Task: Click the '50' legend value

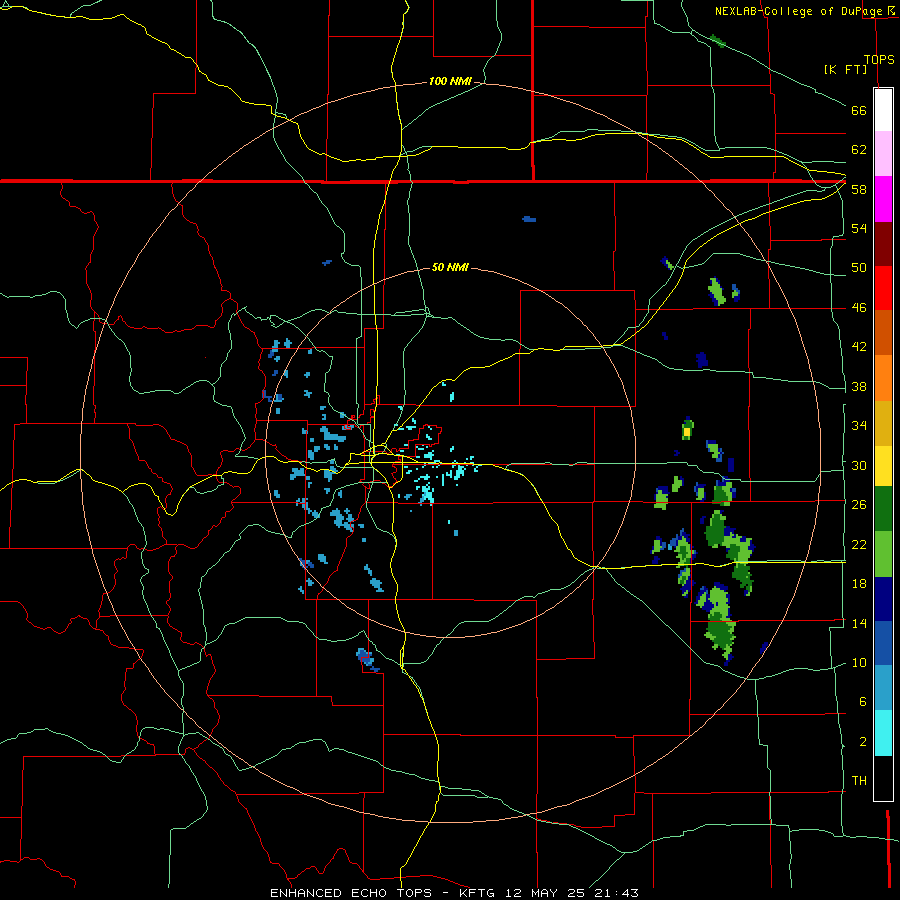Action: click(x=859, y=268)
